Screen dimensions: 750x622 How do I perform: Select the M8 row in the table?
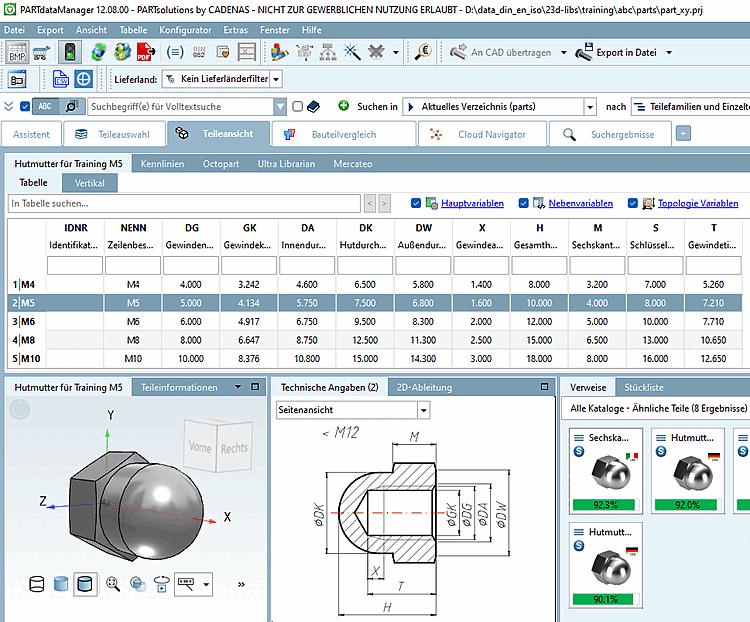point(133,340)
